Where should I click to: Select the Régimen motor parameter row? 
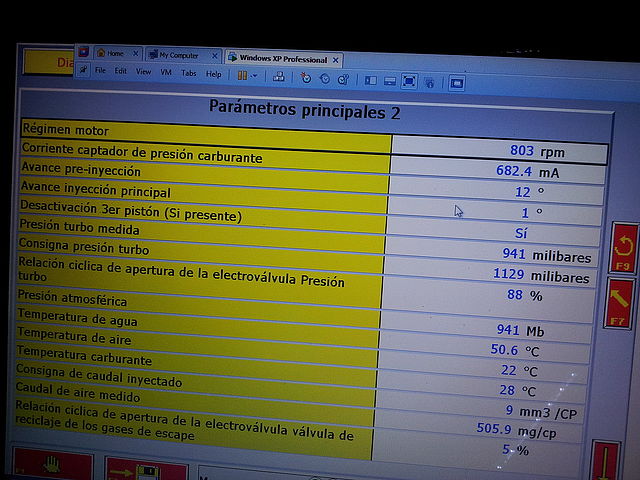(200, 130)
